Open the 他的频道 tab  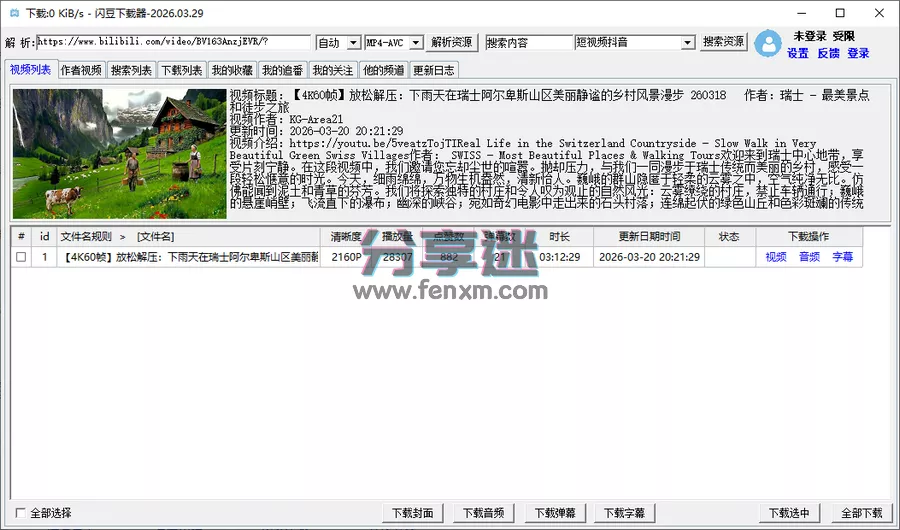(x=383, y=71)
